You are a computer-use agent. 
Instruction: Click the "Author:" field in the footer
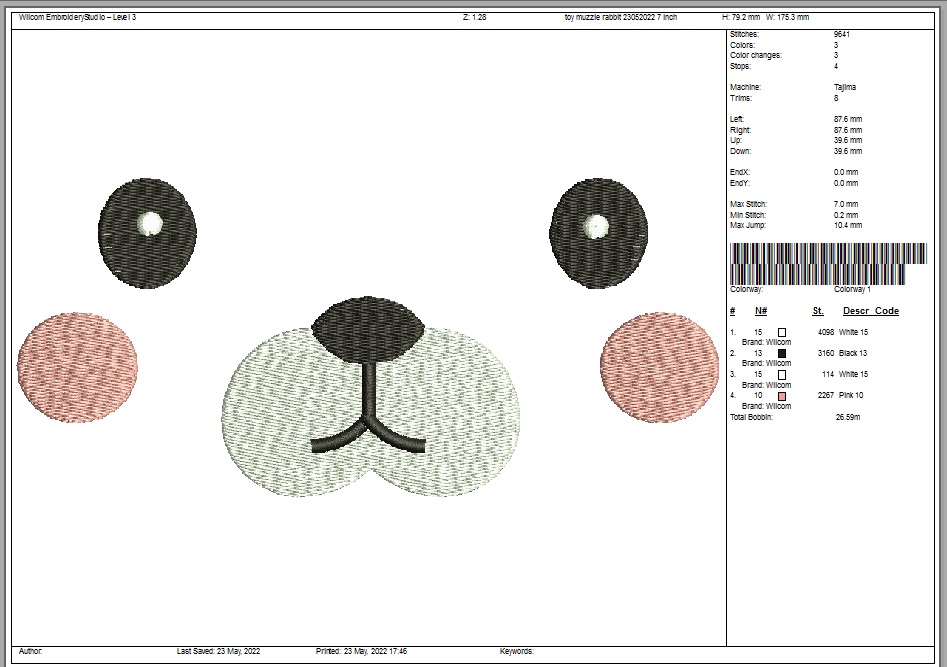pyautogui.click(x=31, y=651)
